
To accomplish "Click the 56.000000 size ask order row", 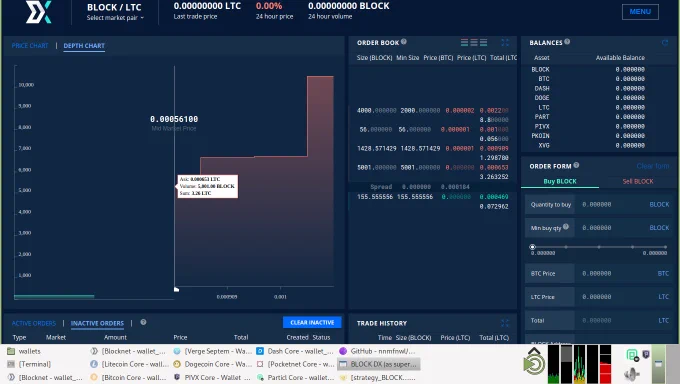I will click(x=433, y=134).
